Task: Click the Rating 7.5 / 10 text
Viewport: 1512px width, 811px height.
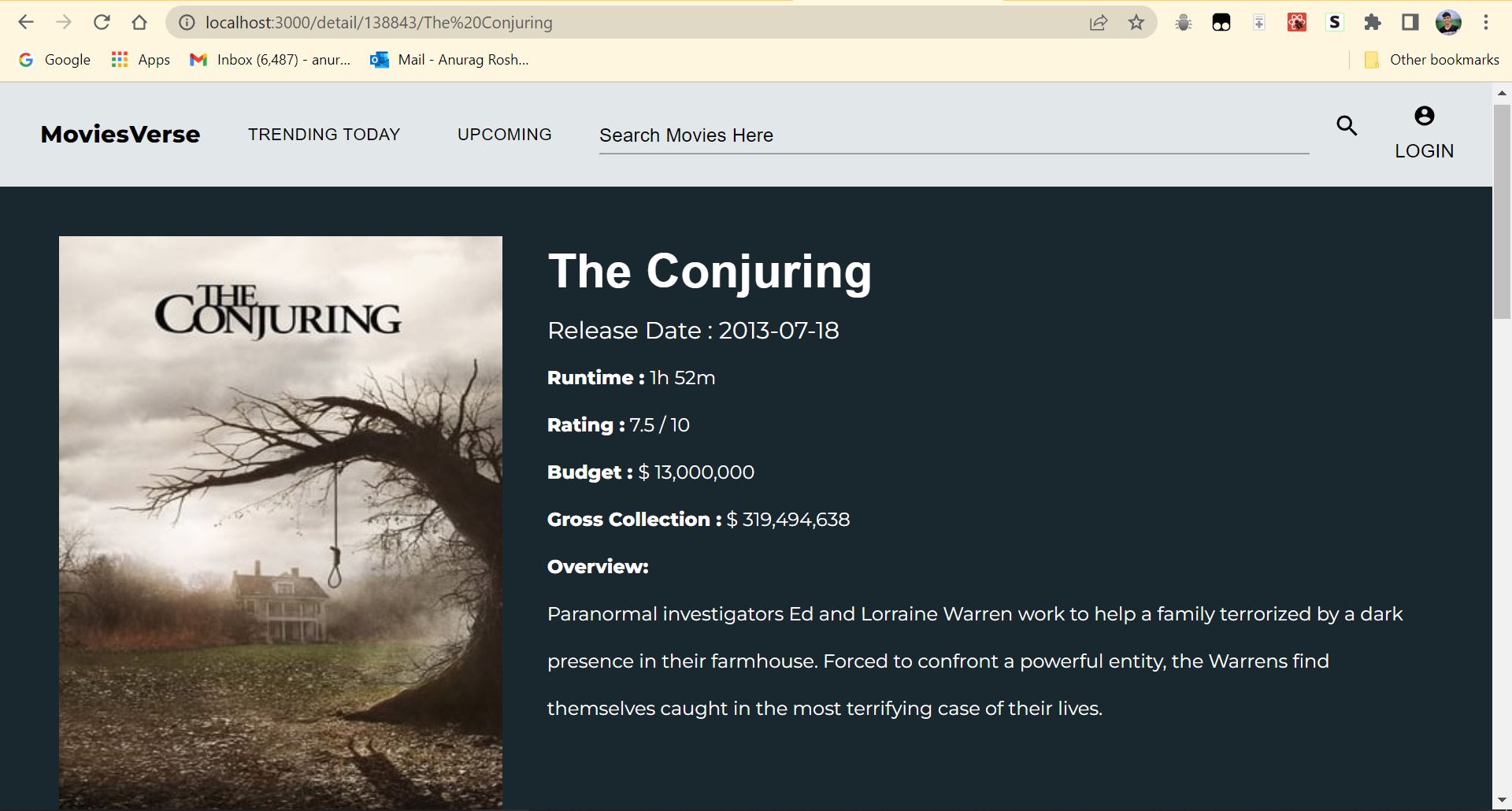Action: 618,425
